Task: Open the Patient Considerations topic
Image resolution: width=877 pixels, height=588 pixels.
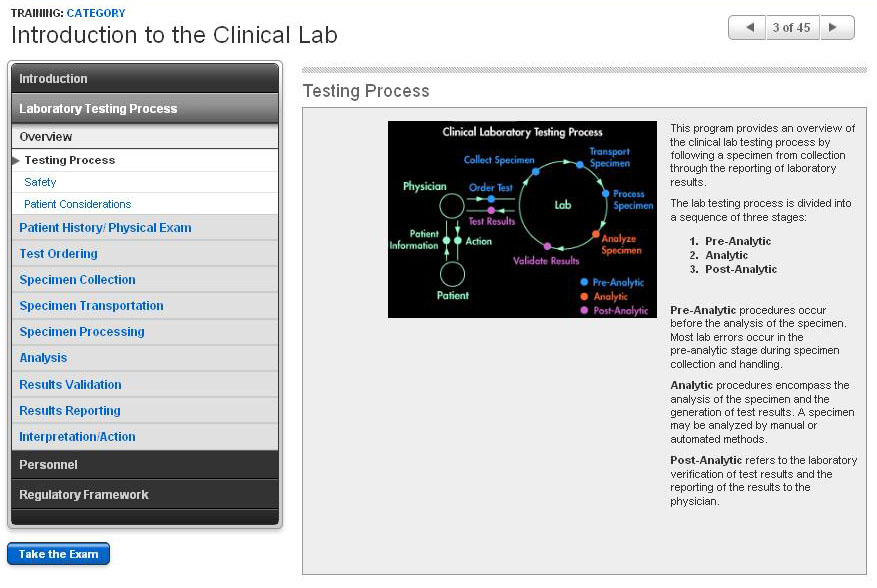Action: click(x=78, y=204)
